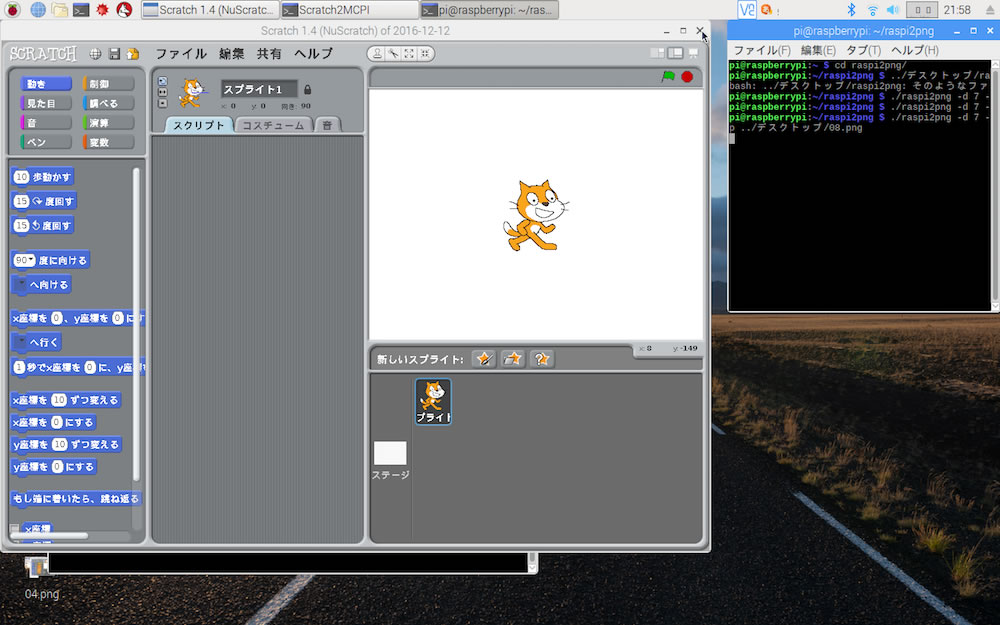Switch to the スクリプト tab
This screenshot has width=1000, height=625.
(x=199, y=125)
